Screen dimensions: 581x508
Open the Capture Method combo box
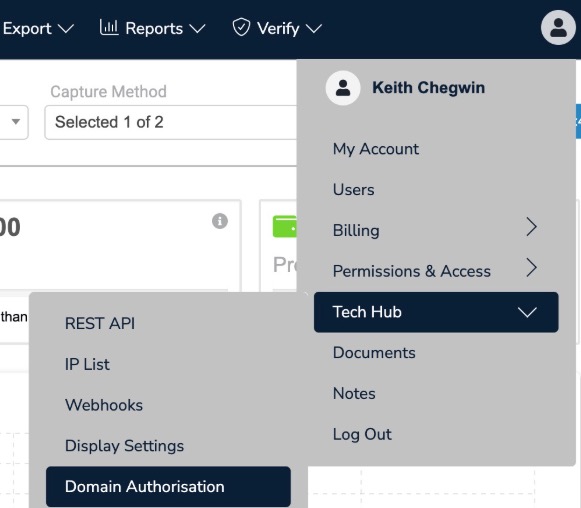[170, 122]
